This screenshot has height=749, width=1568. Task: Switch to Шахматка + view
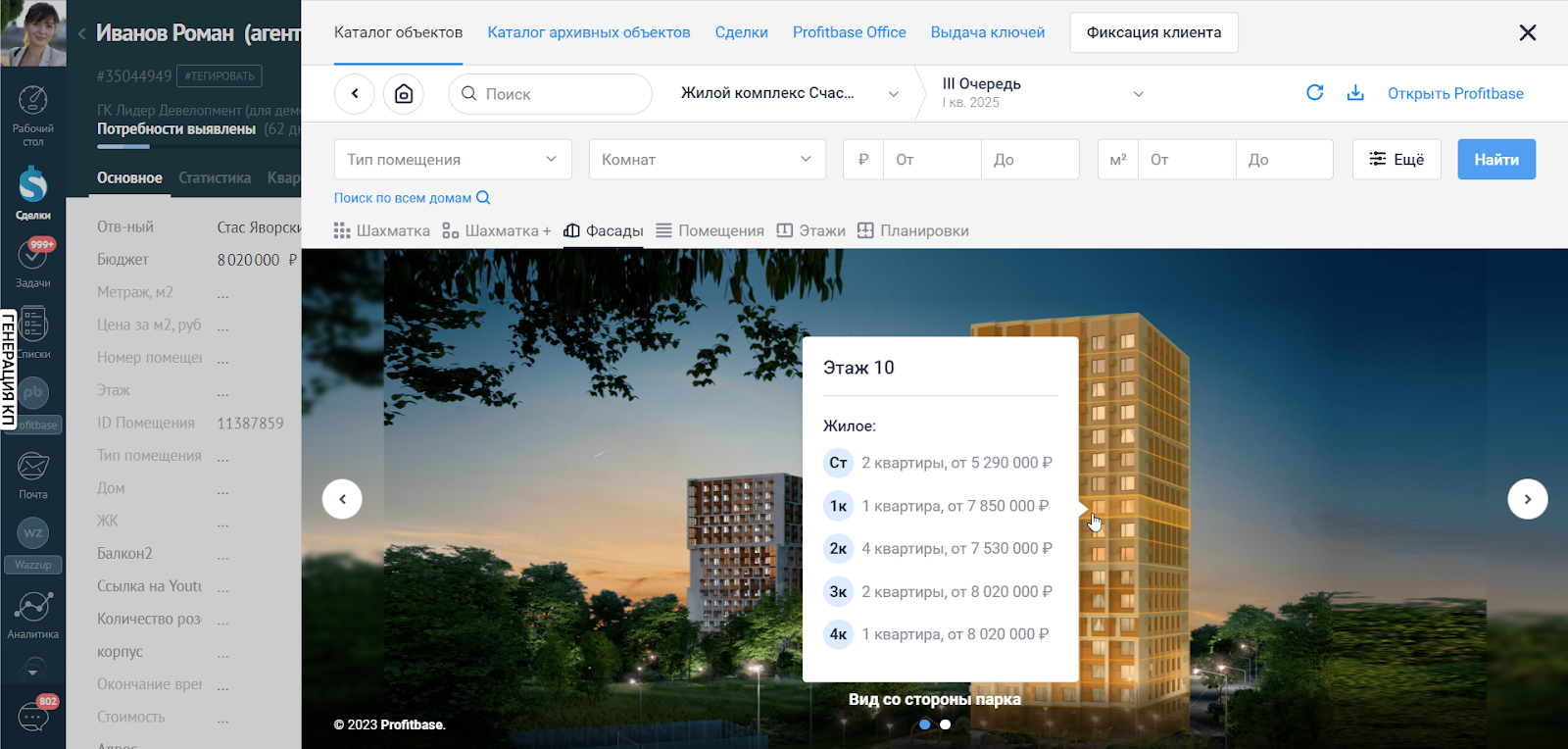[x=496, y=230]
